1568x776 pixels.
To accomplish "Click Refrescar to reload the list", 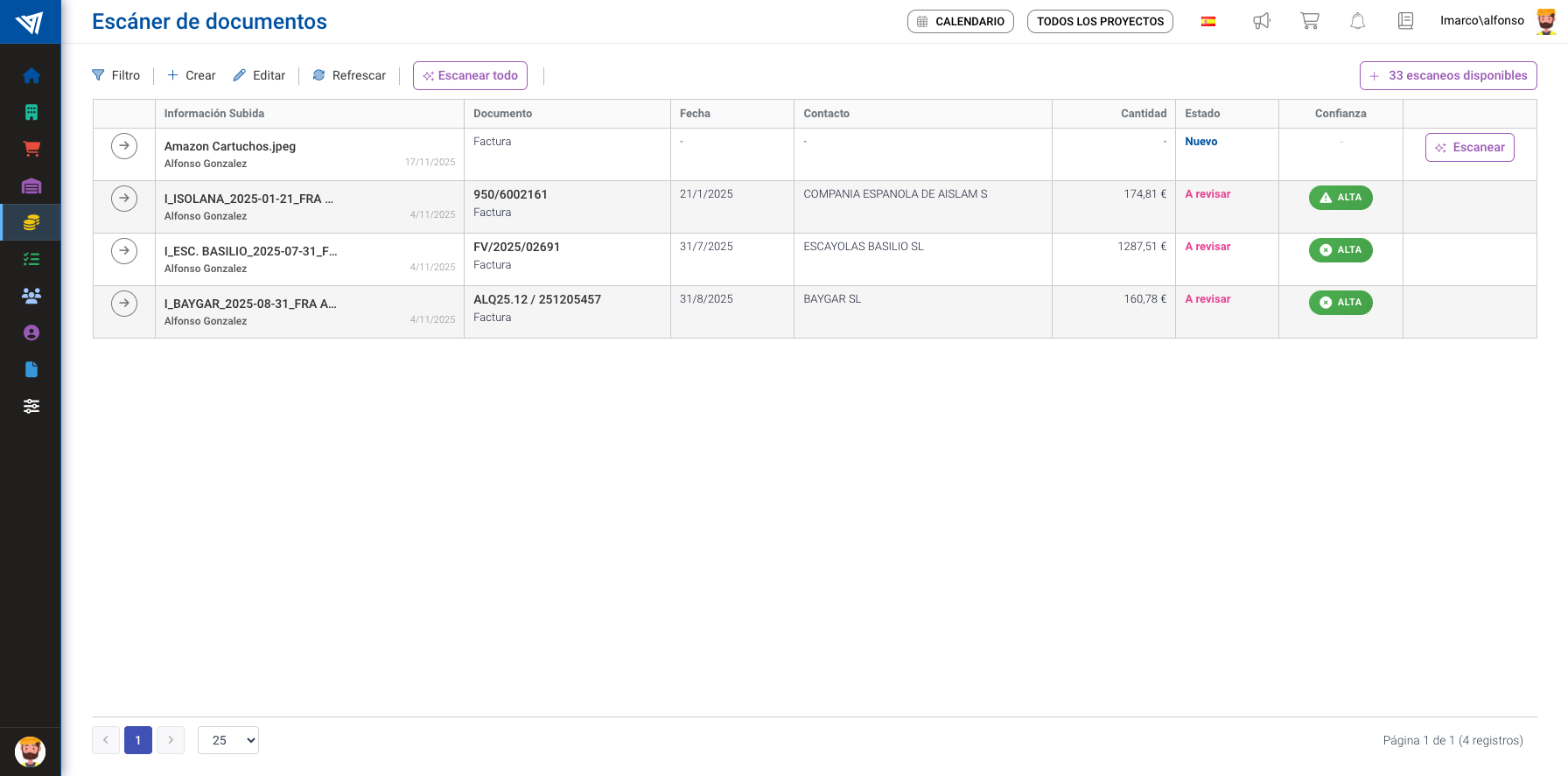I will coord(349,75).
